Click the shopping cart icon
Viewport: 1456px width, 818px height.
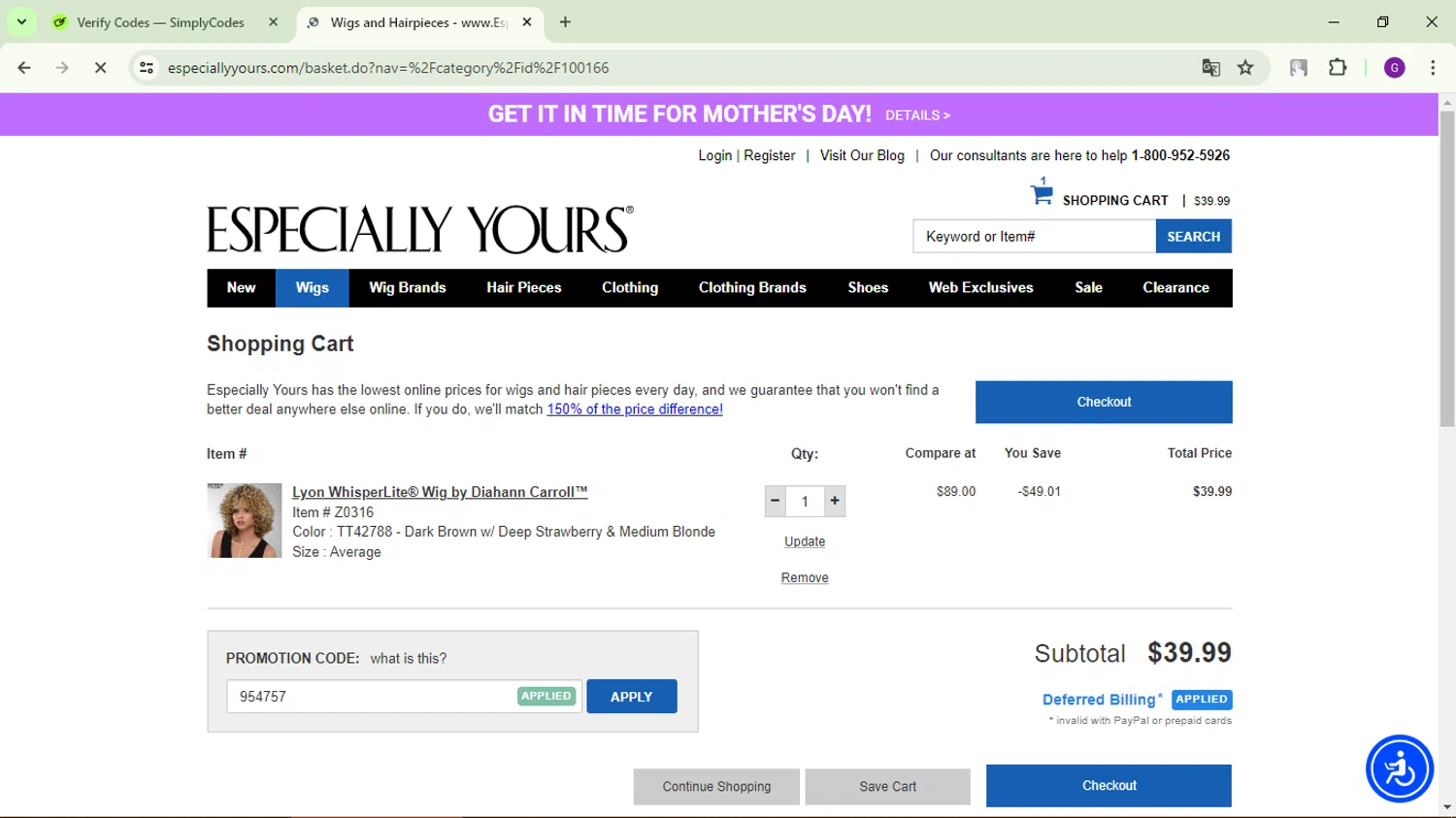click(1042, 192)
